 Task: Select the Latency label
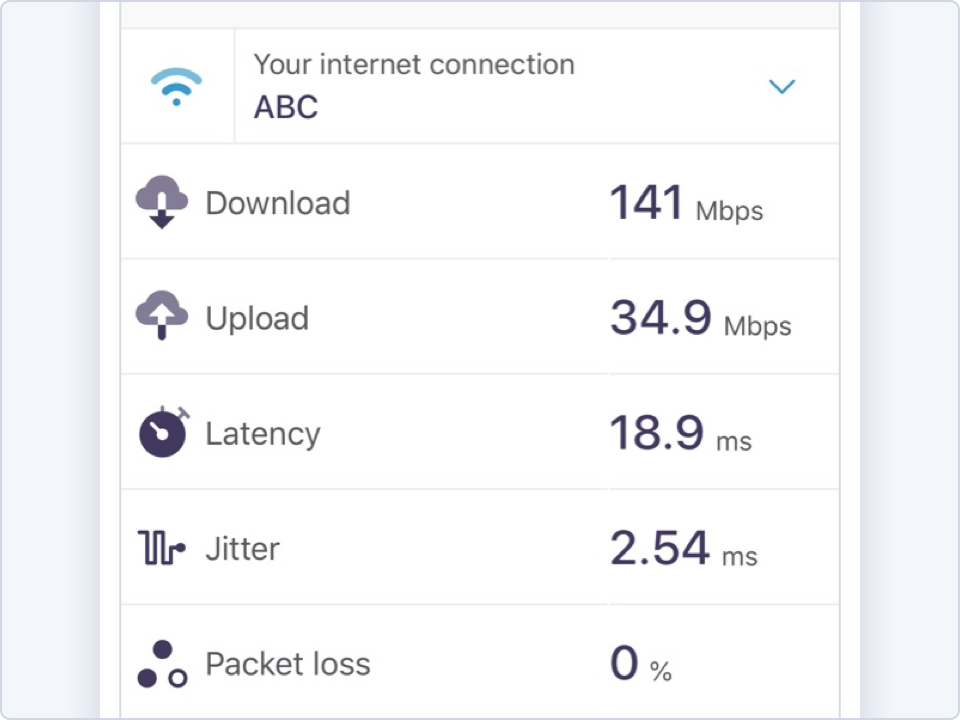point(263,434)
